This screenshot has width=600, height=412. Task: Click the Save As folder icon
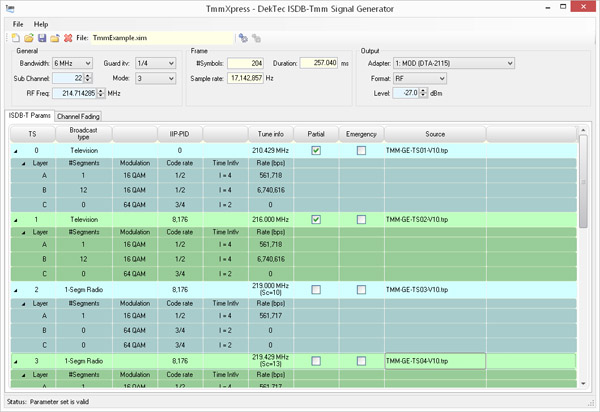click(x=55, y=38)
